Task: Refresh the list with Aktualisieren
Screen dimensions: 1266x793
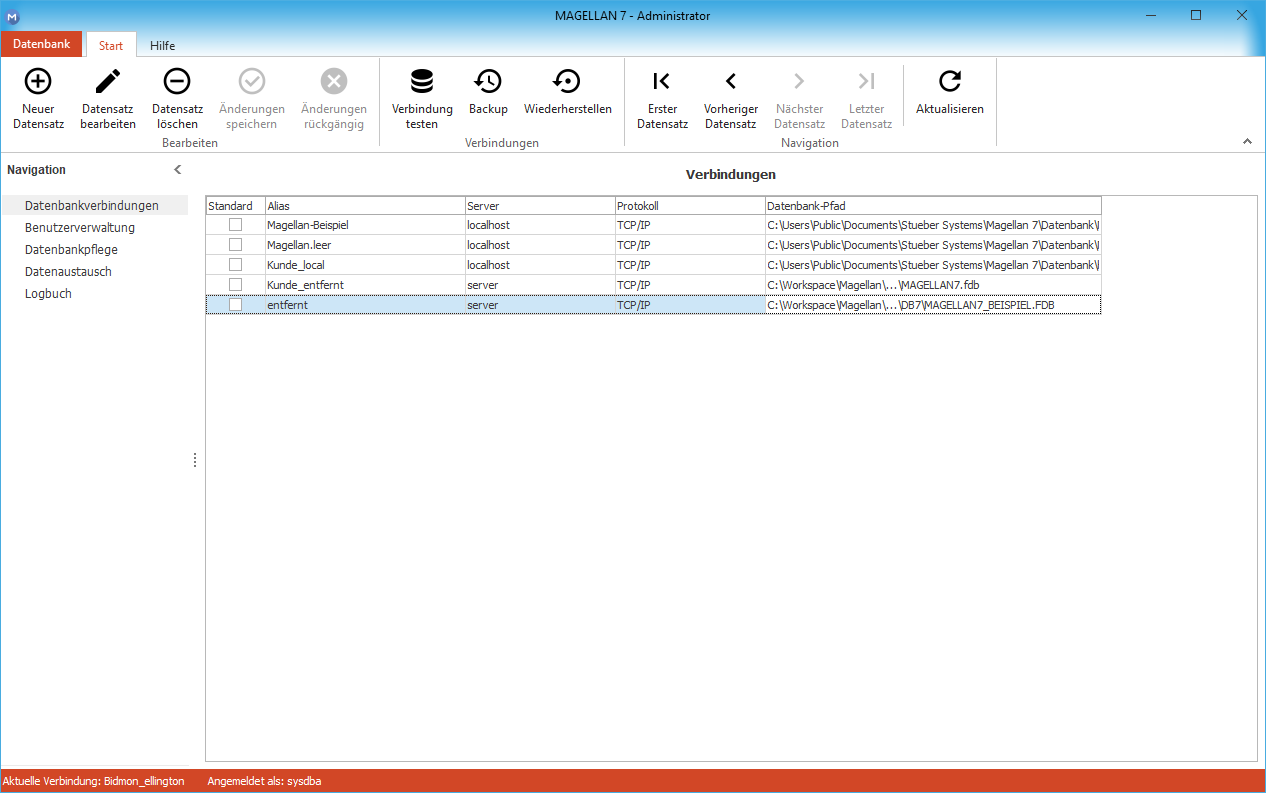Action: 950,81
